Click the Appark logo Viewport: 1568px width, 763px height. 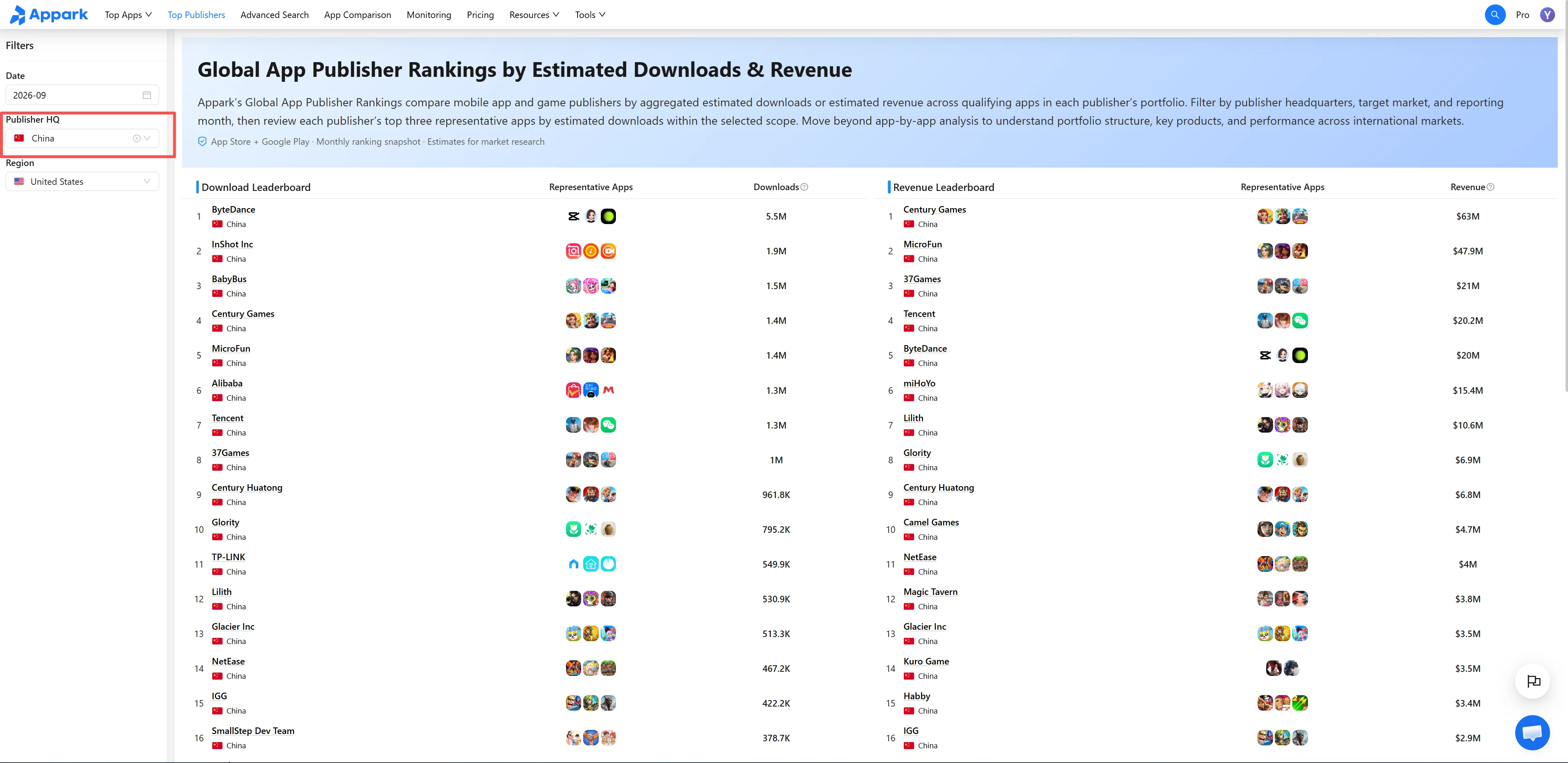click(49, 15)
